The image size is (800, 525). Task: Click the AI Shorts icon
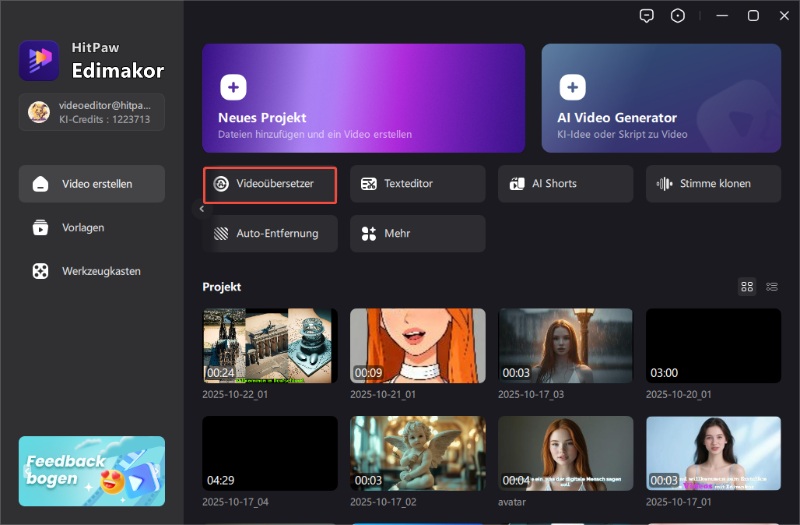[517, 184]
